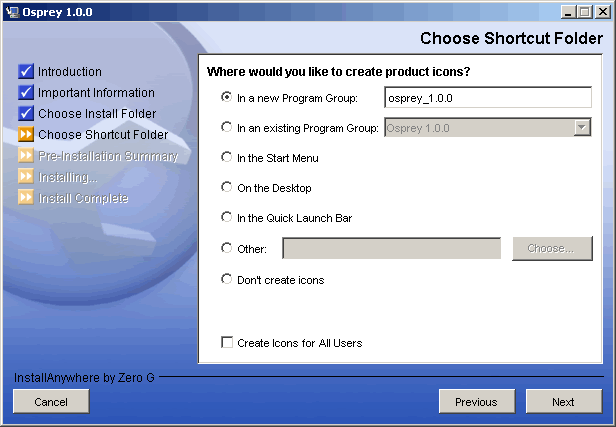Click the Installing step arrow icon
Image resolution: width=616 pixels, height=427 pixels.
click(x=26, y=177)
